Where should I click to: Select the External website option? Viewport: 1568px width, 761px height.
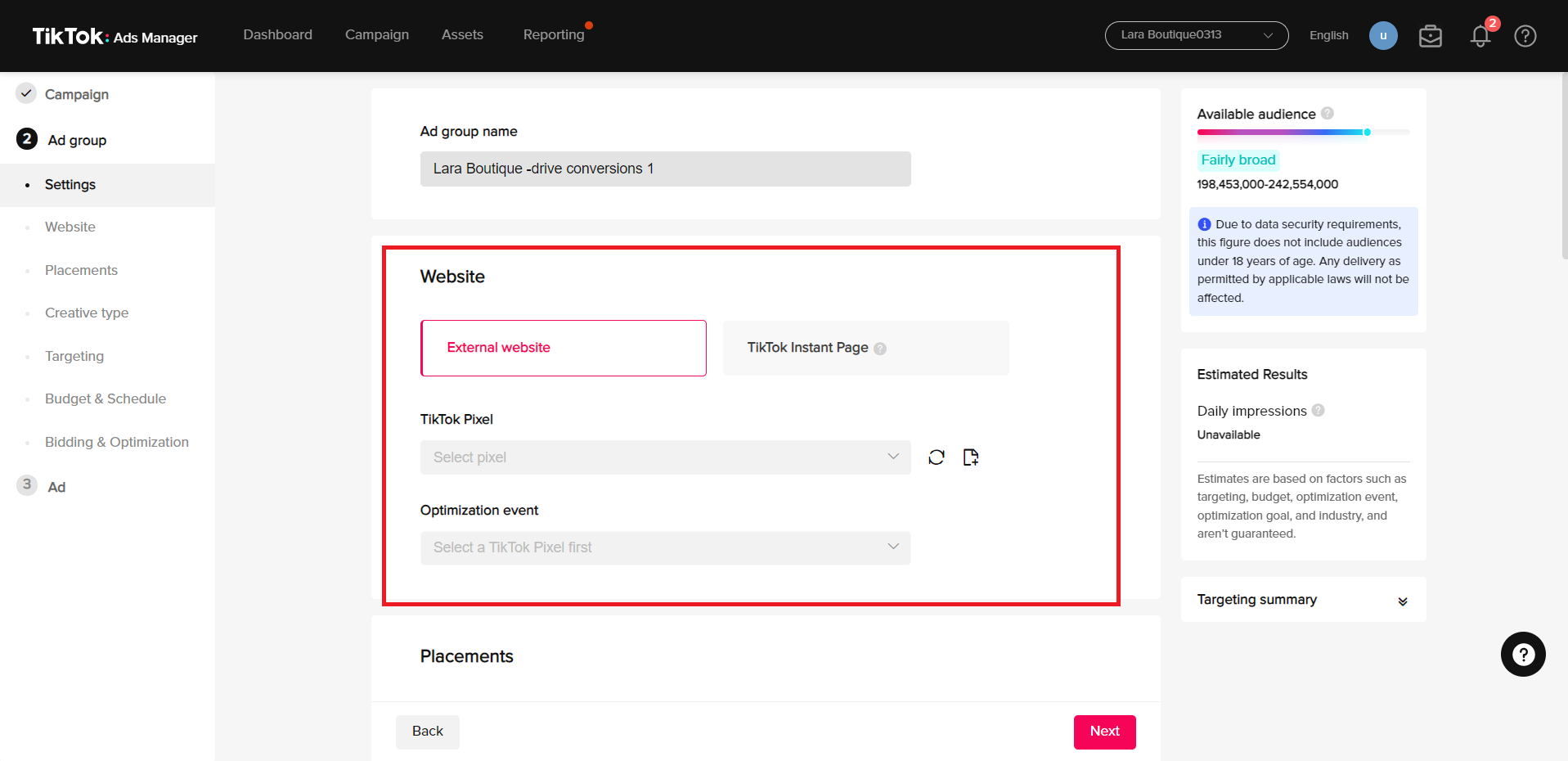(563, 348)
